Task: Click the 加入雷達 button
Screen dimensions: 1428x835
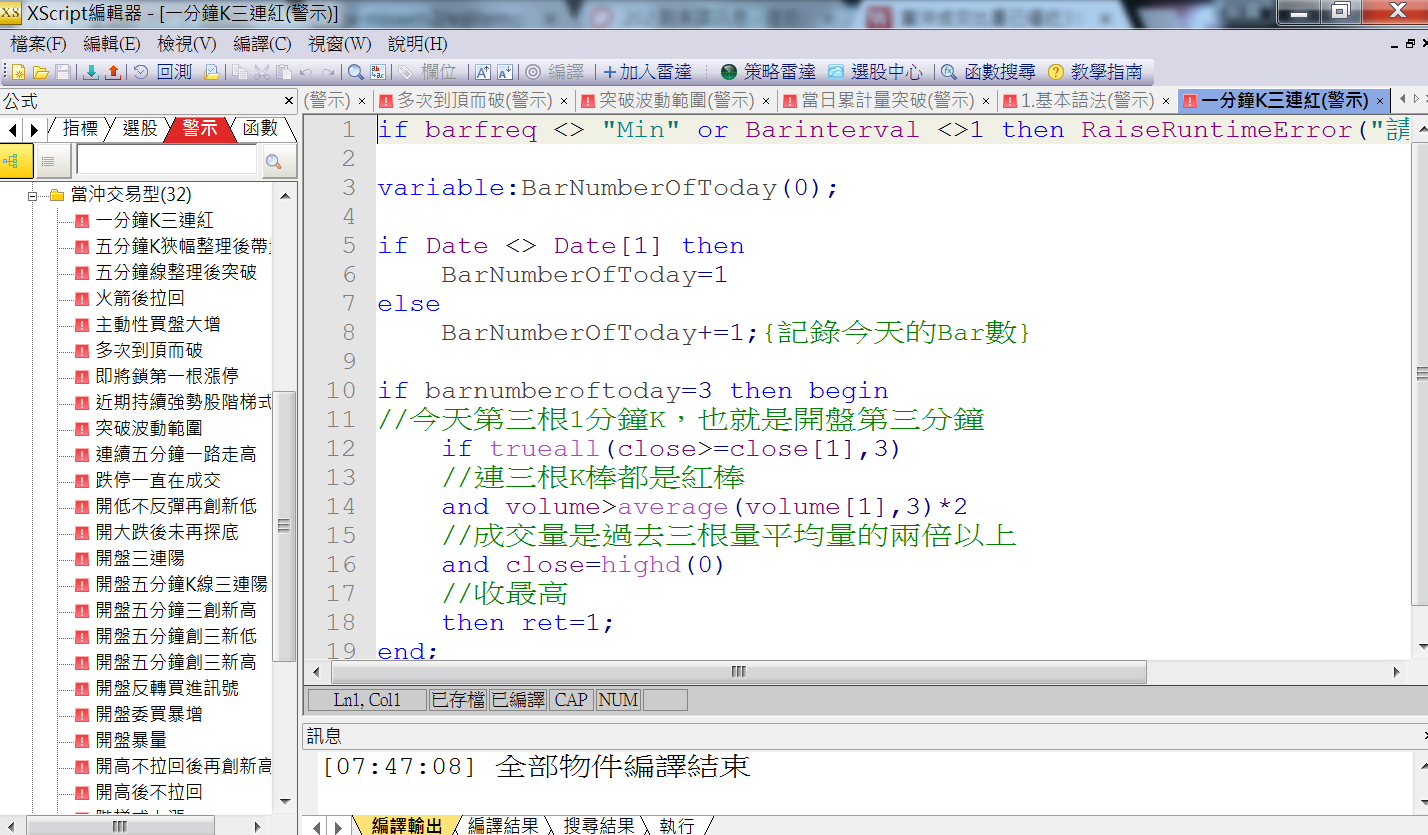Action: pos(647,72)
